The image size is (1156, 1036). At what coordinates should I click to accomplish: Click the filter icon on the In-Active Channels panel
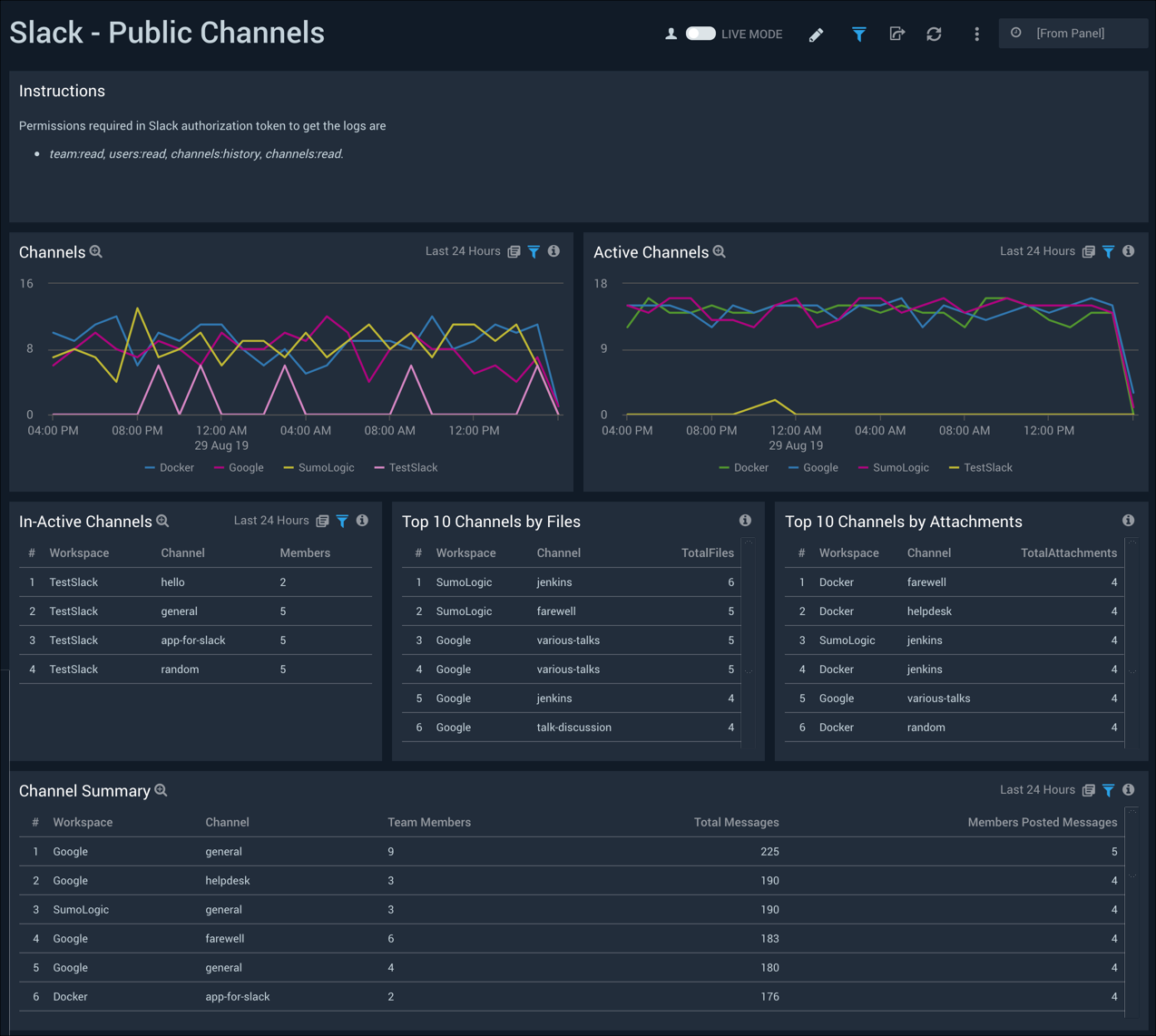pos(342,521)
